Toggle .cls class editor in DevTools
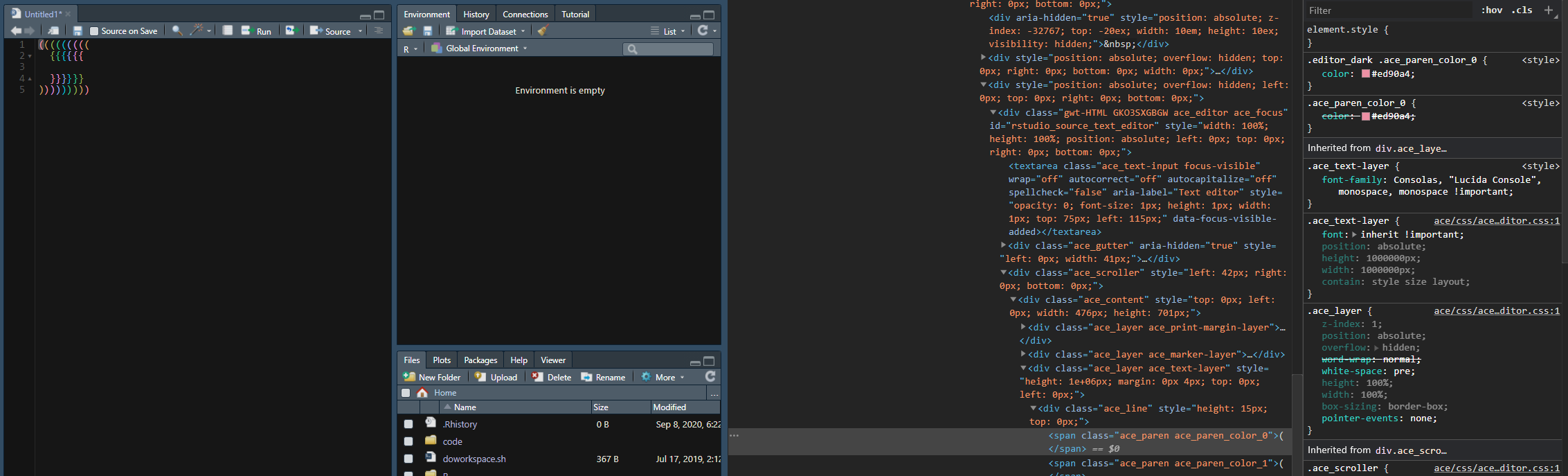1568x476 pixels. pyautogui.click(x=1522, y=10)
